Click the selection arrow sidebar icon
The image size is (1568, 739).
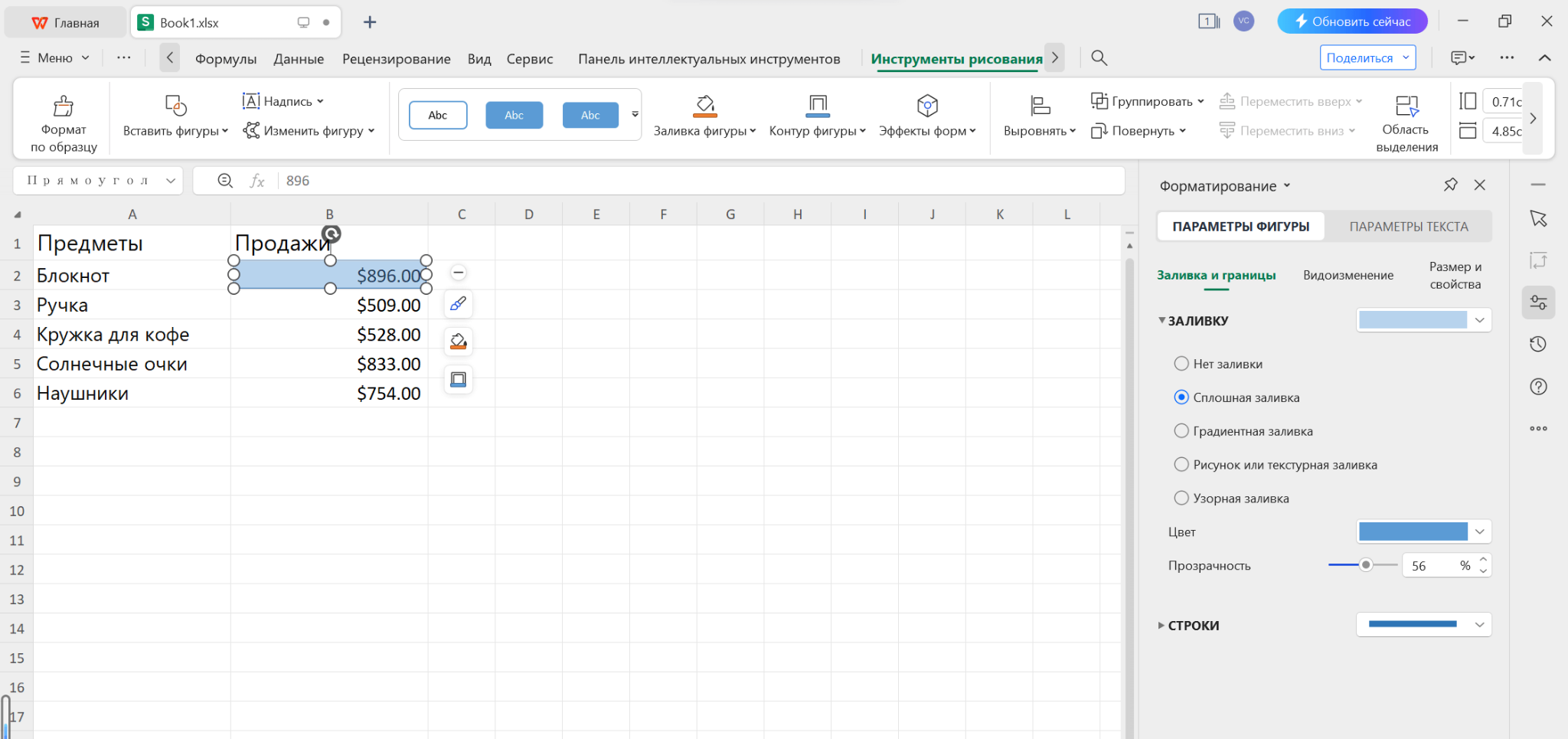1538,219
